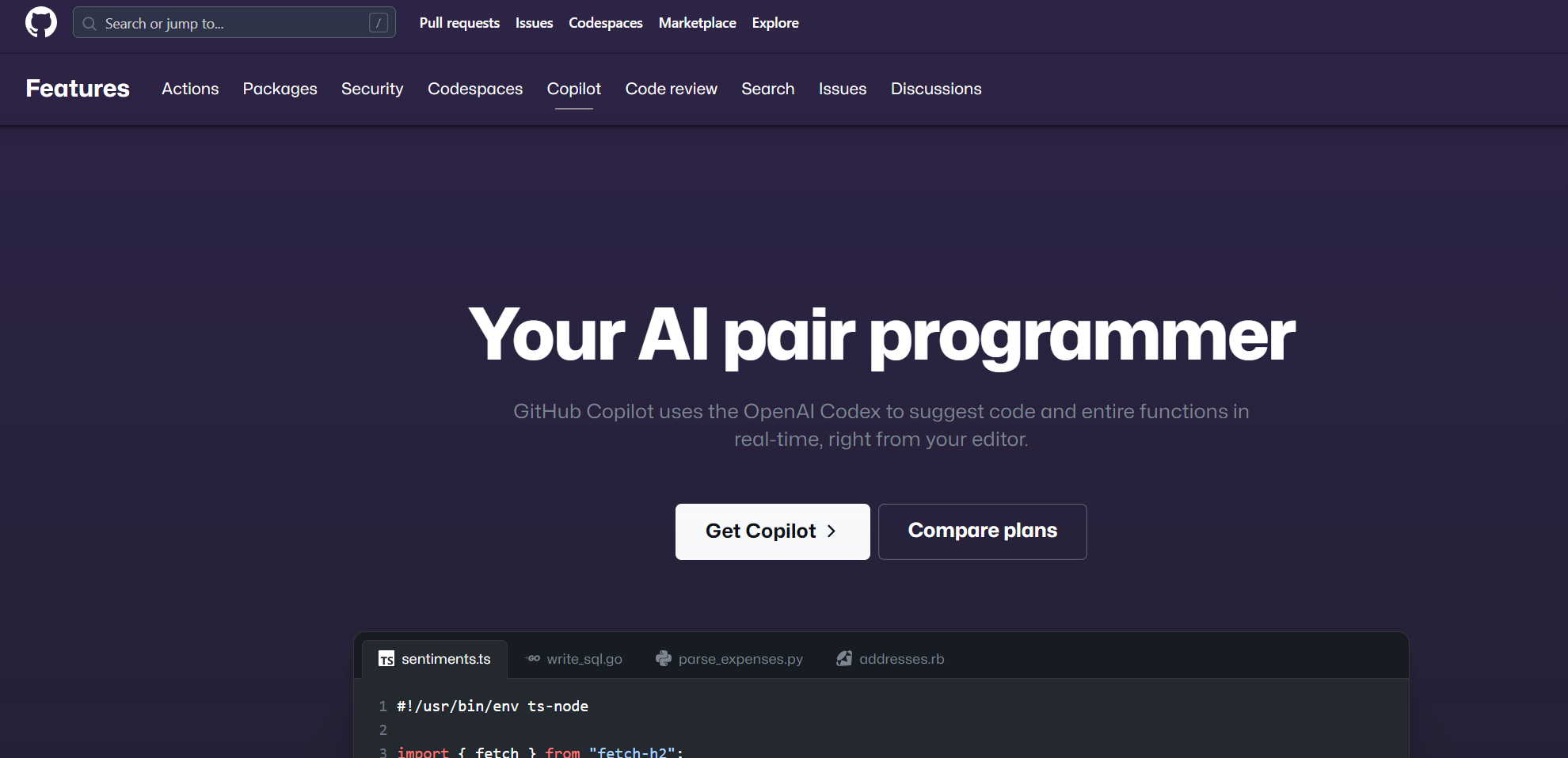Click the Compare plans button
The width and height of the screenshot is (1568, 758).
tap(983, 531)
